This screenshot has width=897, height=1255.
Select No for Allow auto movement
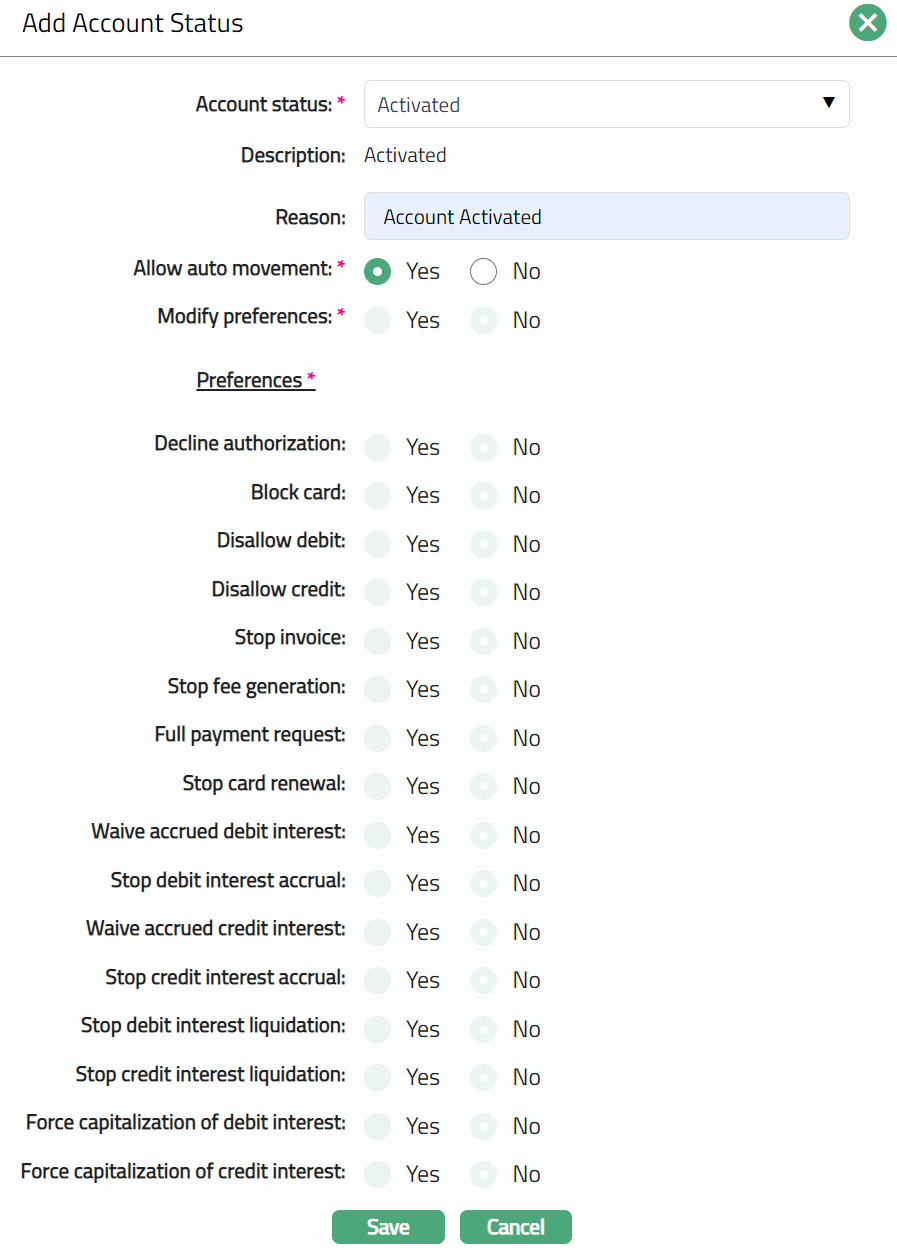point(484,272)
